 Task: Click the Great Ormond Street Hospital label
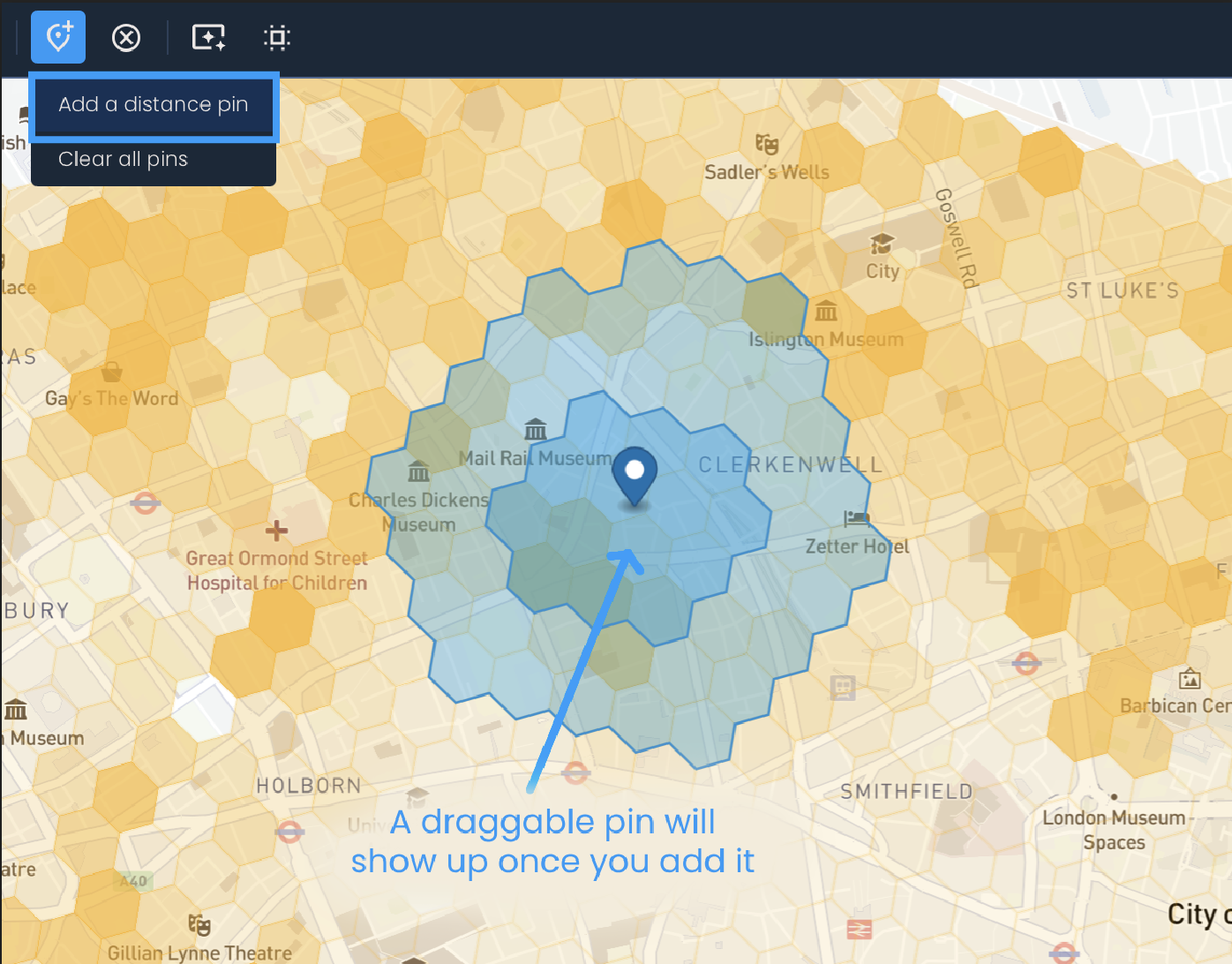(277, 570)
